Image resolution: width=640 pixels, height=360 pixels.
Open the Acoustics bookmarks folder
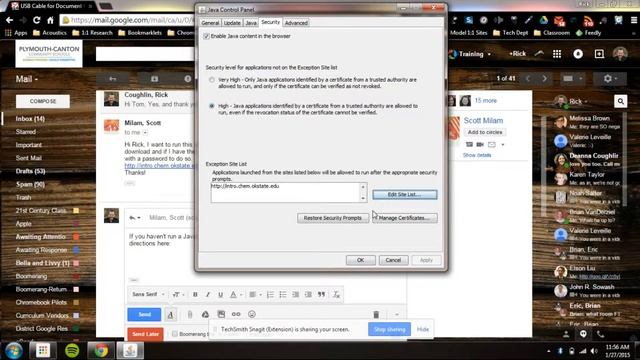point(50,33)
